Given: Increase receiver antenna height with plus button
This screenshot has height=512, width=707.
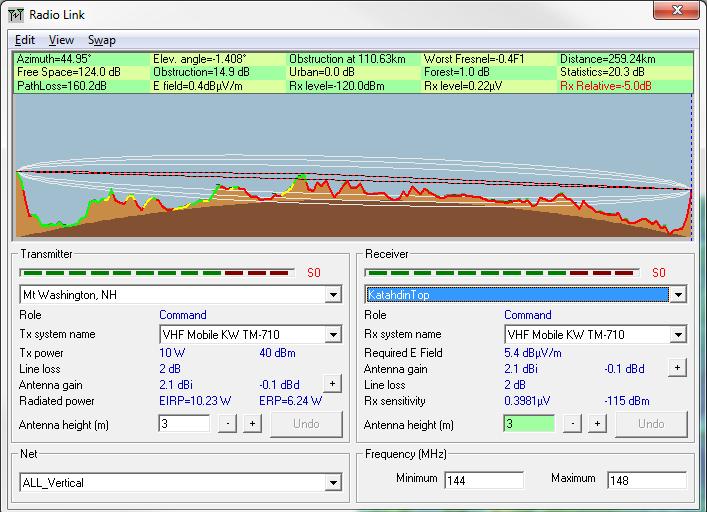Looking at the screenshot, I should (x=597, y=424).
